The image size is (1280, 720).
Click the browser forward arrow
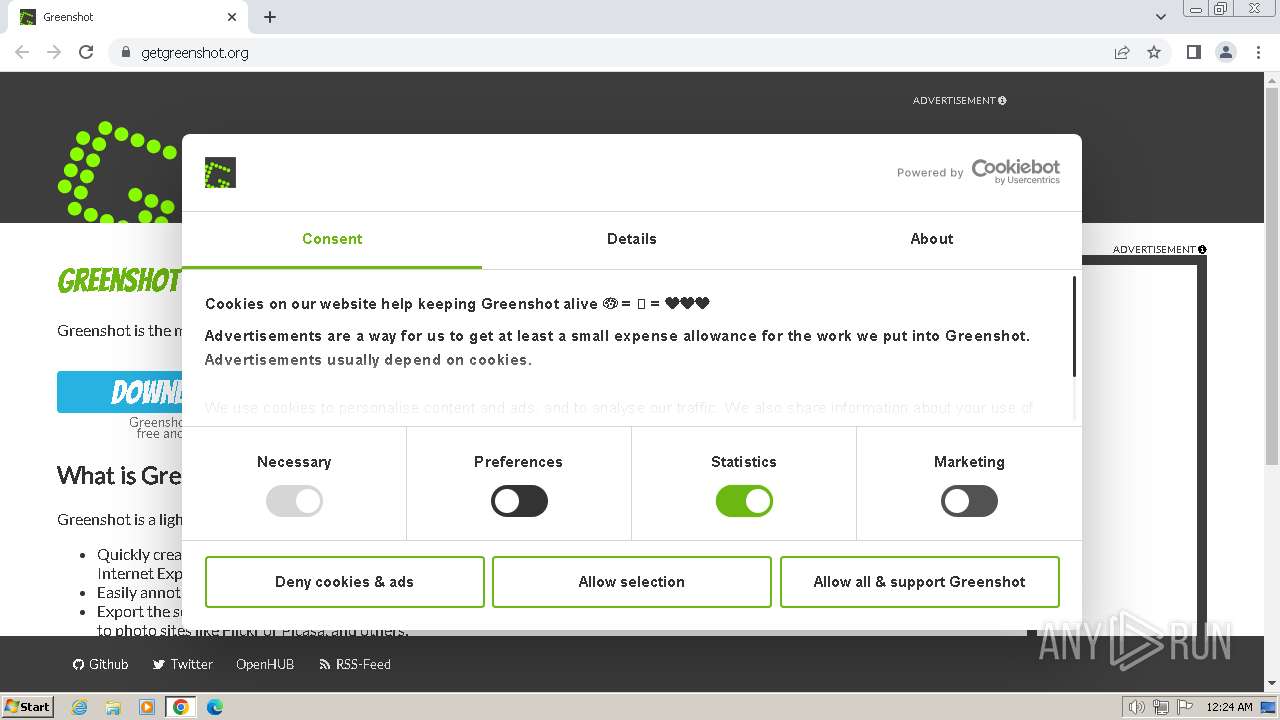[x=54, y=52]
